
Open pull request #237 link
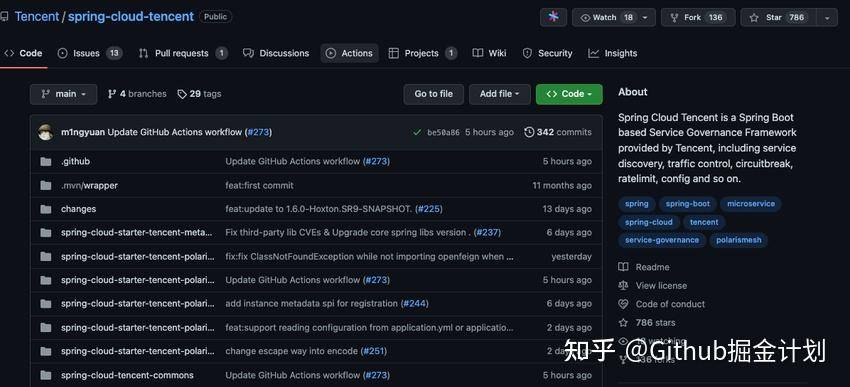point(487,233)
